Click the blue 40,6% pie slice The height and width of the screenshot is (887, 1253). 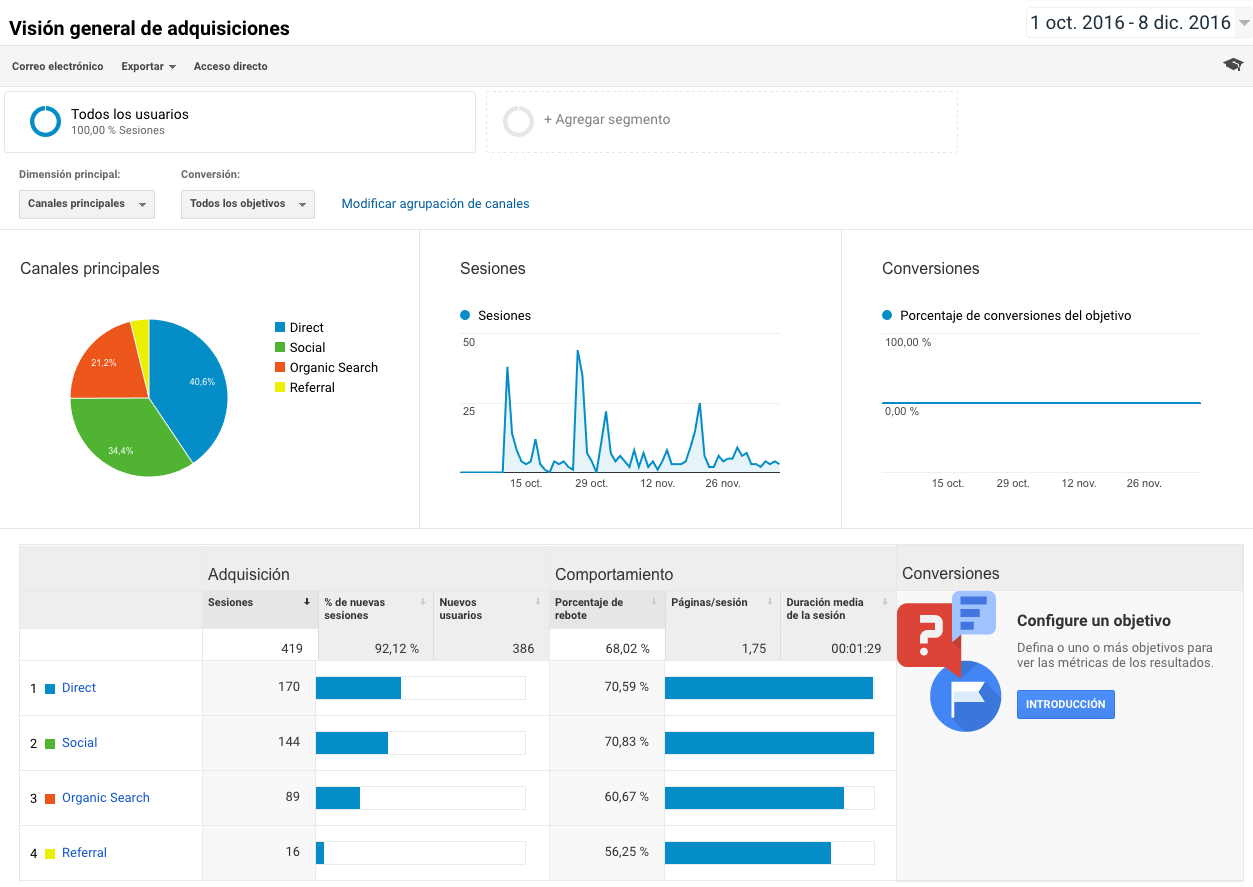click(x=191, y=385)
